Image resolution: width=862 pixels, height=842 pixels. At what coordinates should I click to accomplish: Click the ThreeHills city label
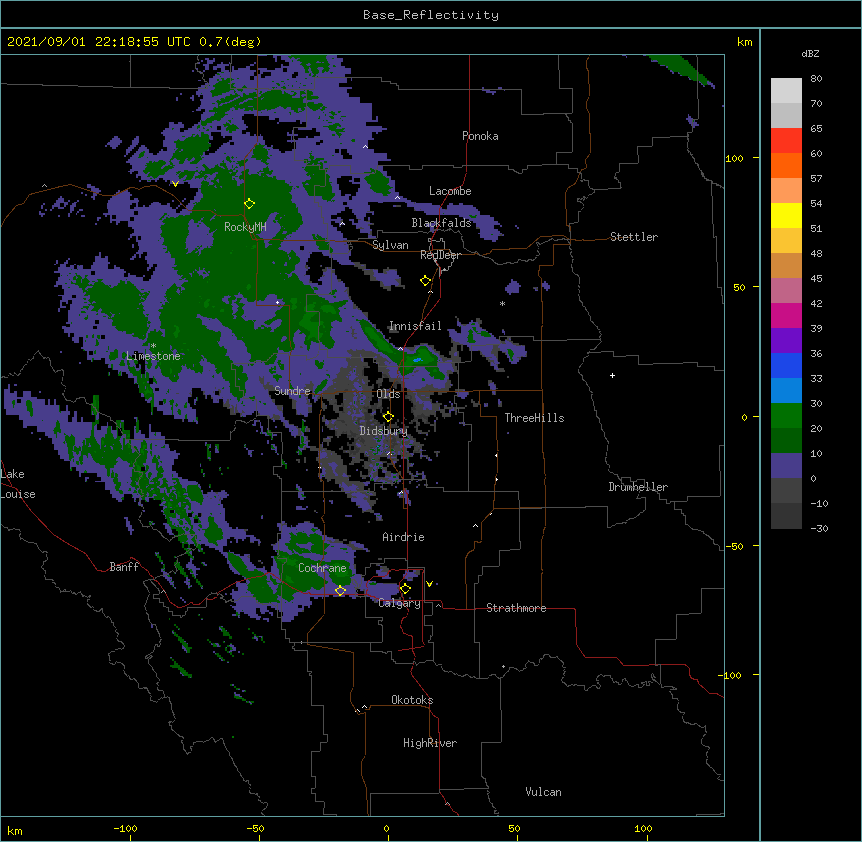pos(534,418)
